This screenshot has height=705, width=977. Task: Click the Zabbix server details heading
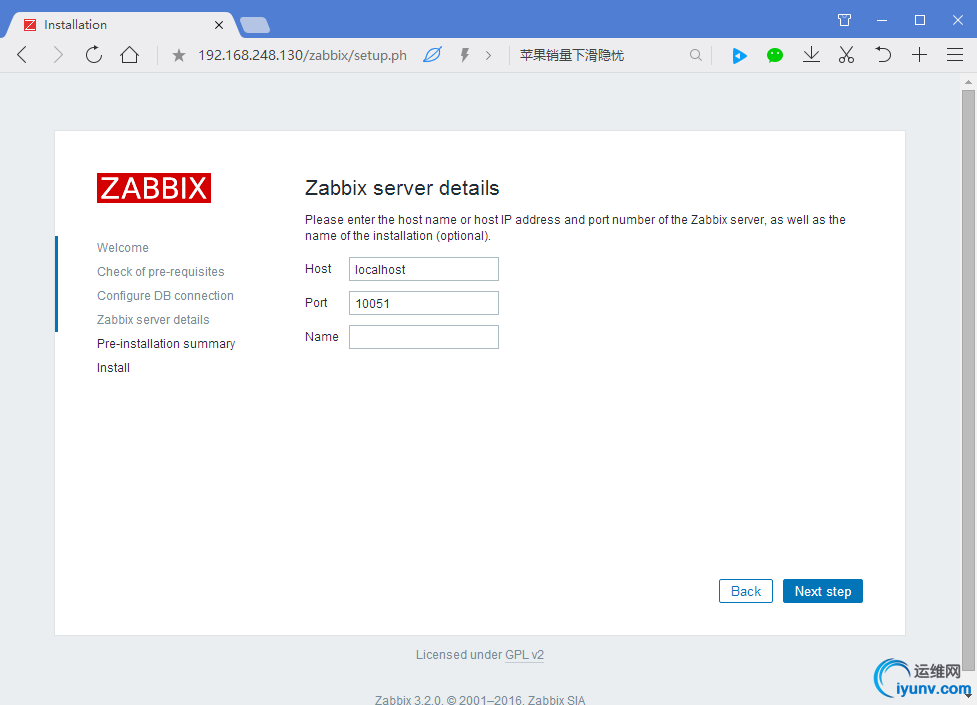pos(402,188)
